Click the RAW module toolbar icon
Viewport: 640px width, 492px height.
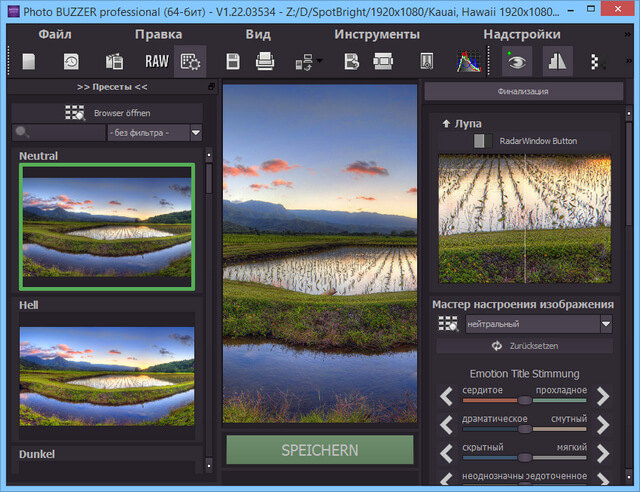click(156, 62)
